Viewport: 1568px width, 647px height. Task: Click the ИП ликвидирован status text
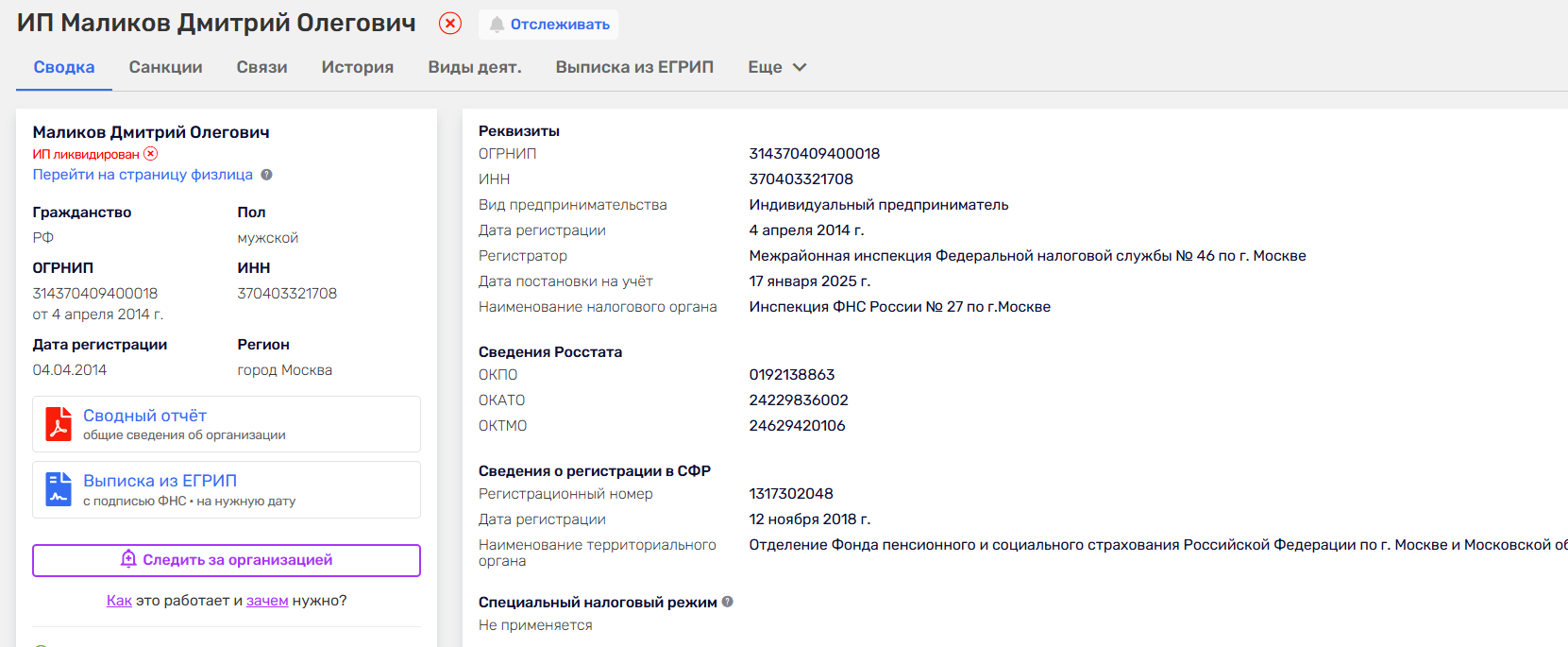[x=86, y=154]
